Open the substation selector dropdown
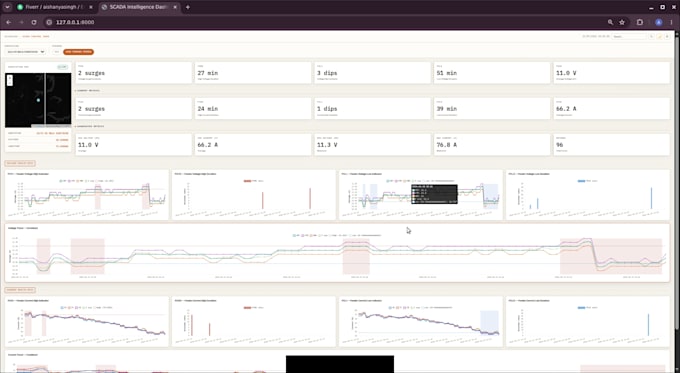 pyautogui.click(x=25, y=52)
